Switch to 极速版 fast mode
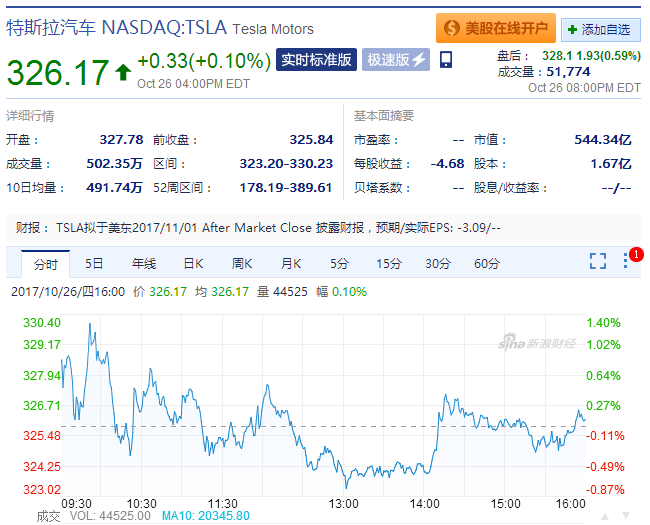The width and height of the screenshot is (650, 525). pos(396,60)
